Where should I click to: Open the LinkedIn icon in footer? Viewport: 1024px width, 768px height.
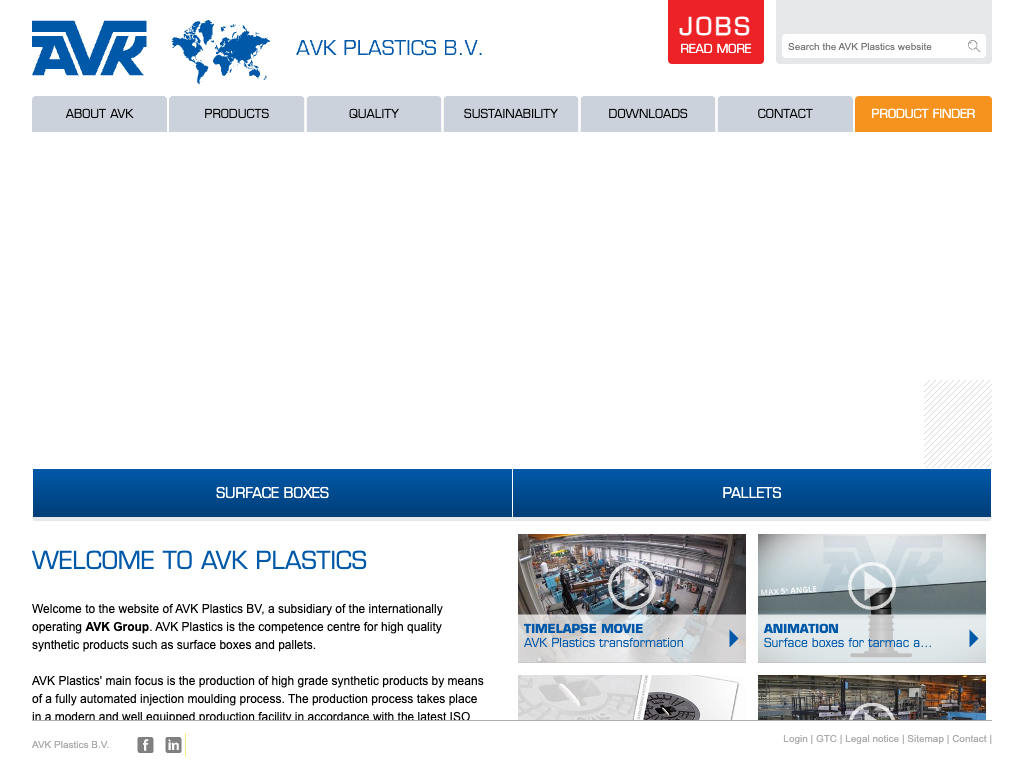[173, 745]
